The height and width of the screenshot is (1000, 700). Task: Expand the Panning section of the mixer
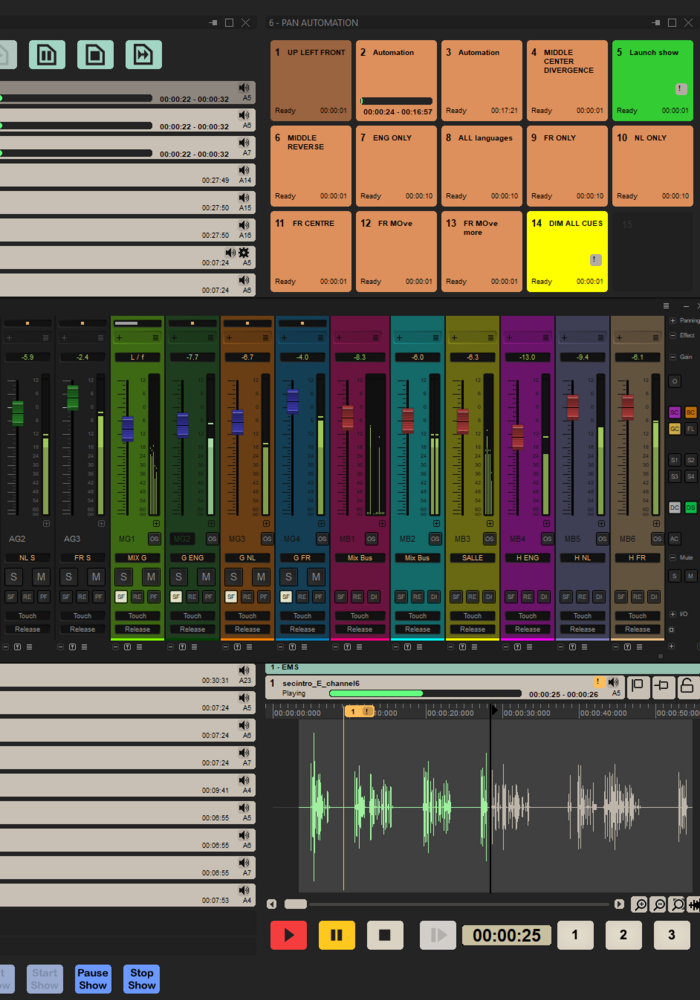click(x=672, y=321)
